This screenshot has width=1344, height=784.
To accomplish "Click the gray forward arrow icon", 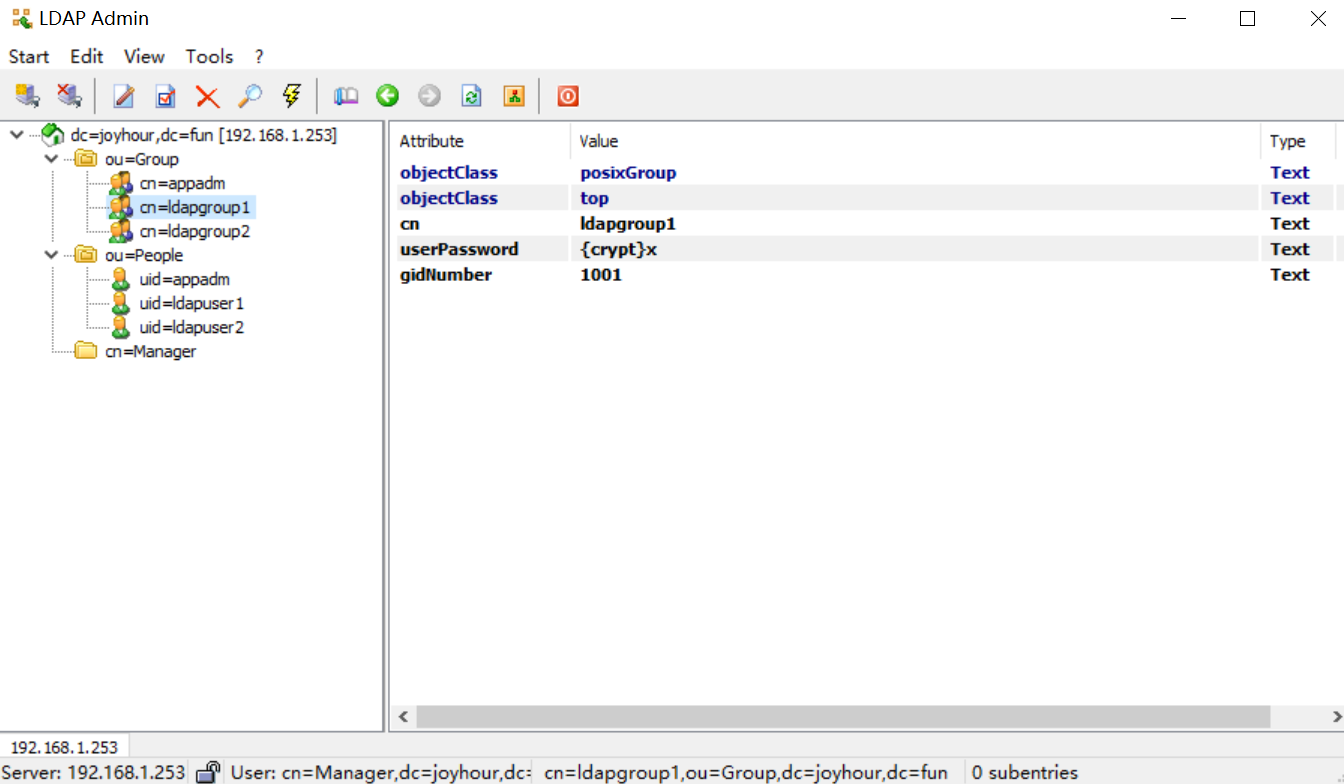I will pos(429,96).
